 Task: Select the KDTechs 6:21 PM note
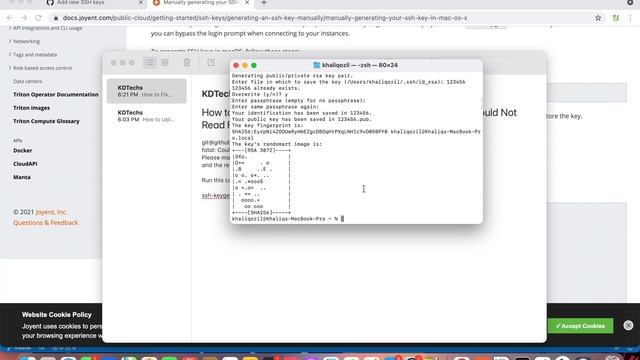click(147, 91)
